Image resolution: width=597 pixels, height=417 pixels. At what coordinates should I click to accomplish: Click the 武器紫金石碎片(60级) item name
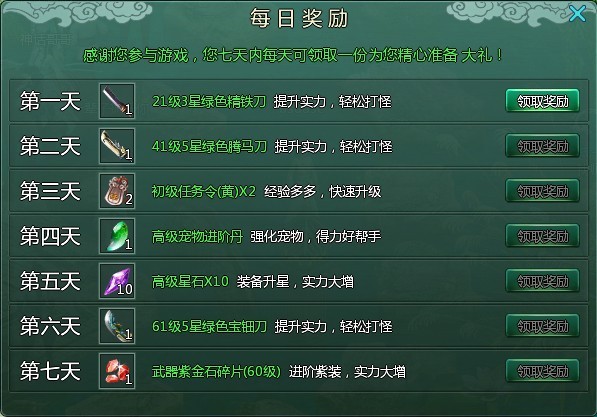pos(216,372)
